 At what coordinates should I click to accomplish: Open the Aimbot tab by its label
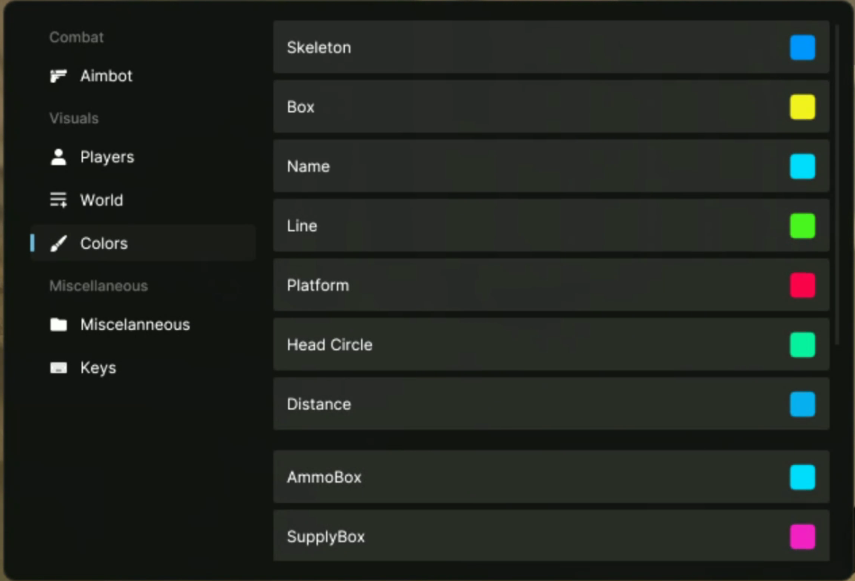pos(106,76)
